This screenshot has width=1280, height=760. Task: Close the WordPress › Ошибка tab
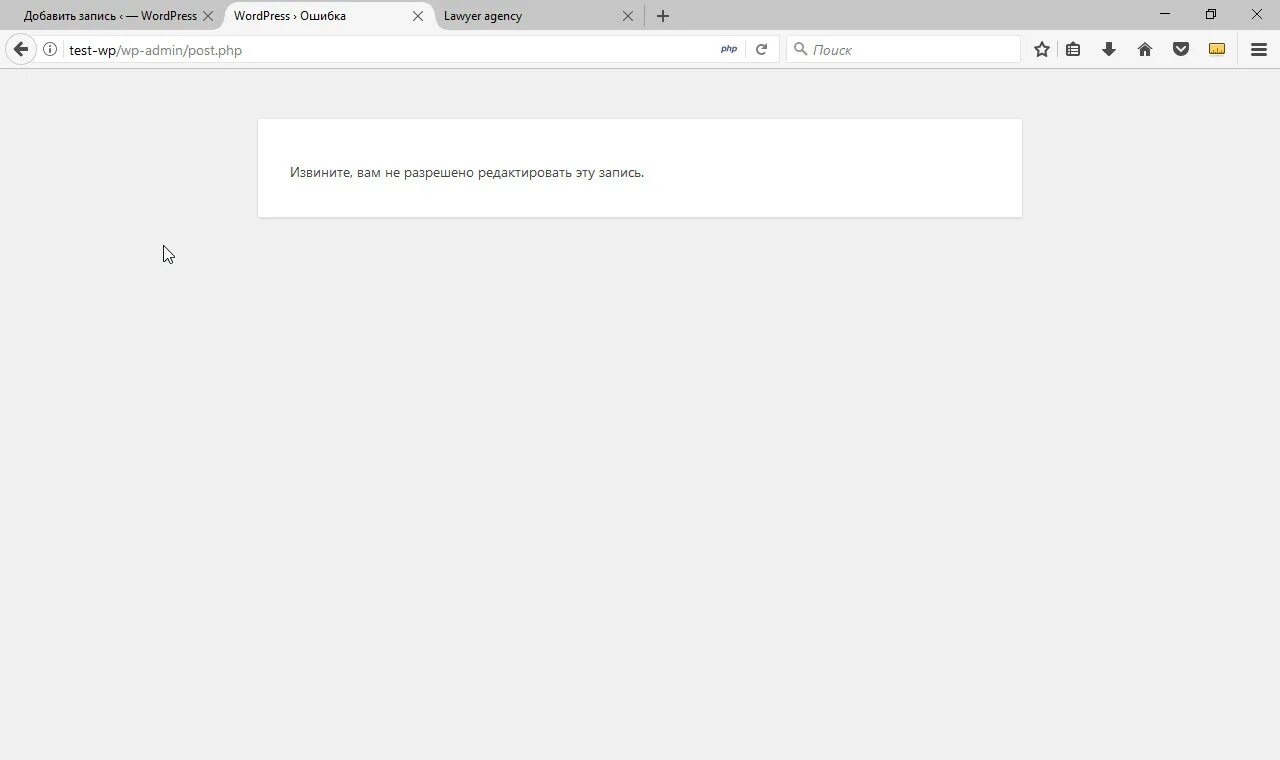point(418,16)
